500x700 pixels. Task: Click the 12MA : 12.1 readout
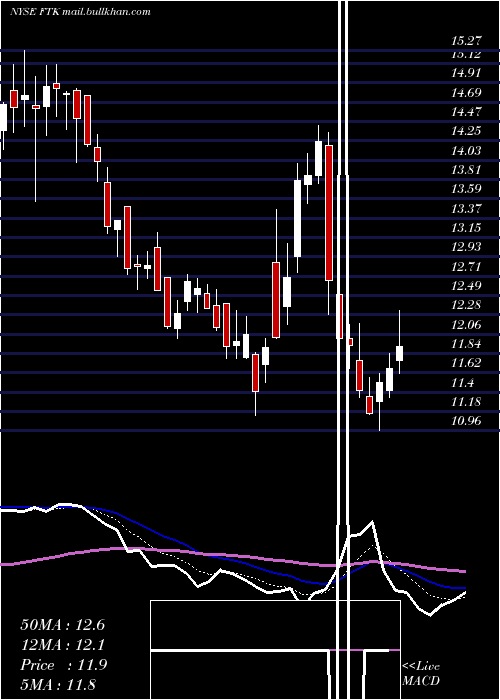[x=62, y=645]
